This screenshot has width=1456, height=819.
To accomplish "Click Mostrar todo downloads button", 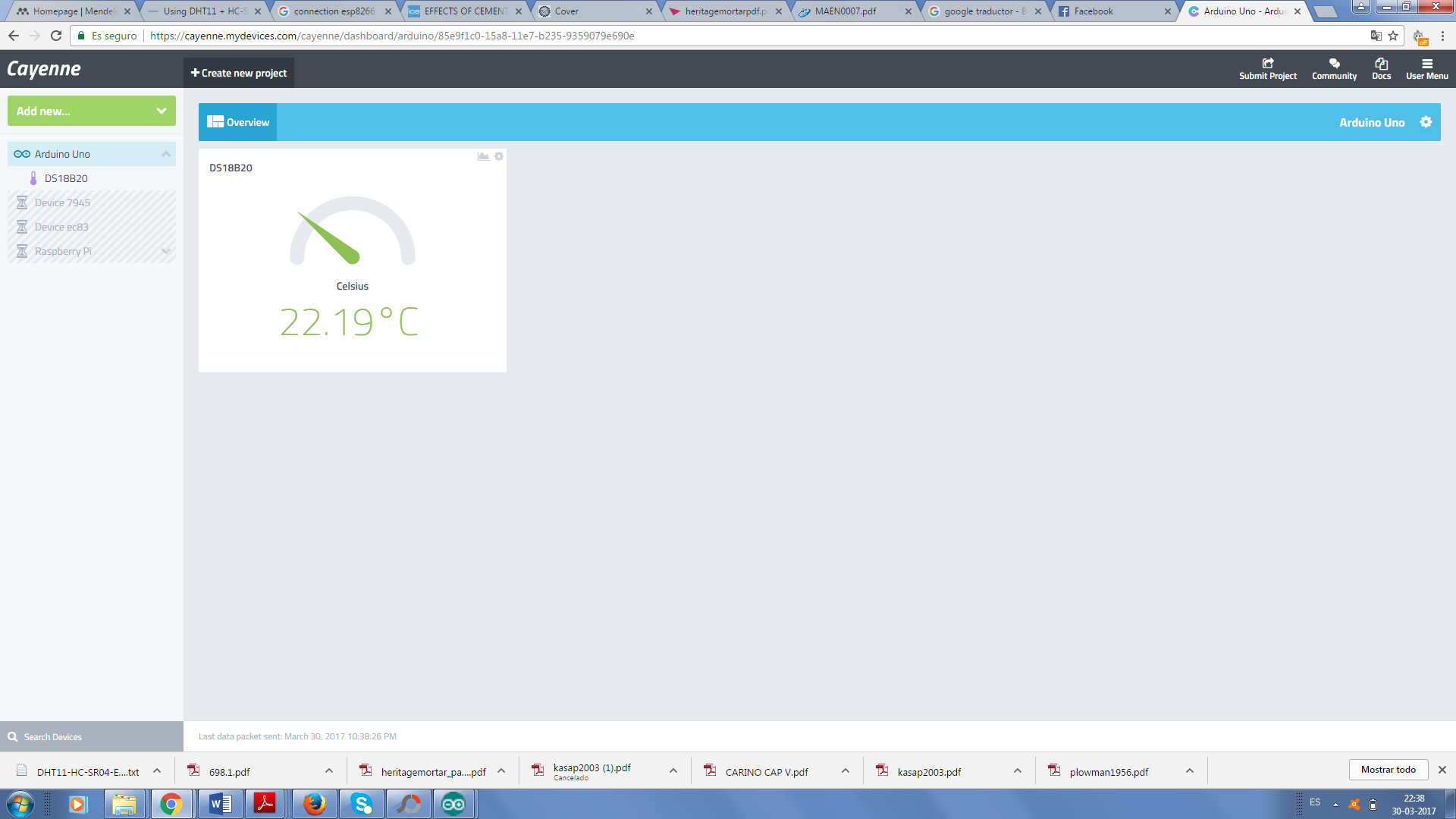I will pyautogui.click(x=1388, y=770).
